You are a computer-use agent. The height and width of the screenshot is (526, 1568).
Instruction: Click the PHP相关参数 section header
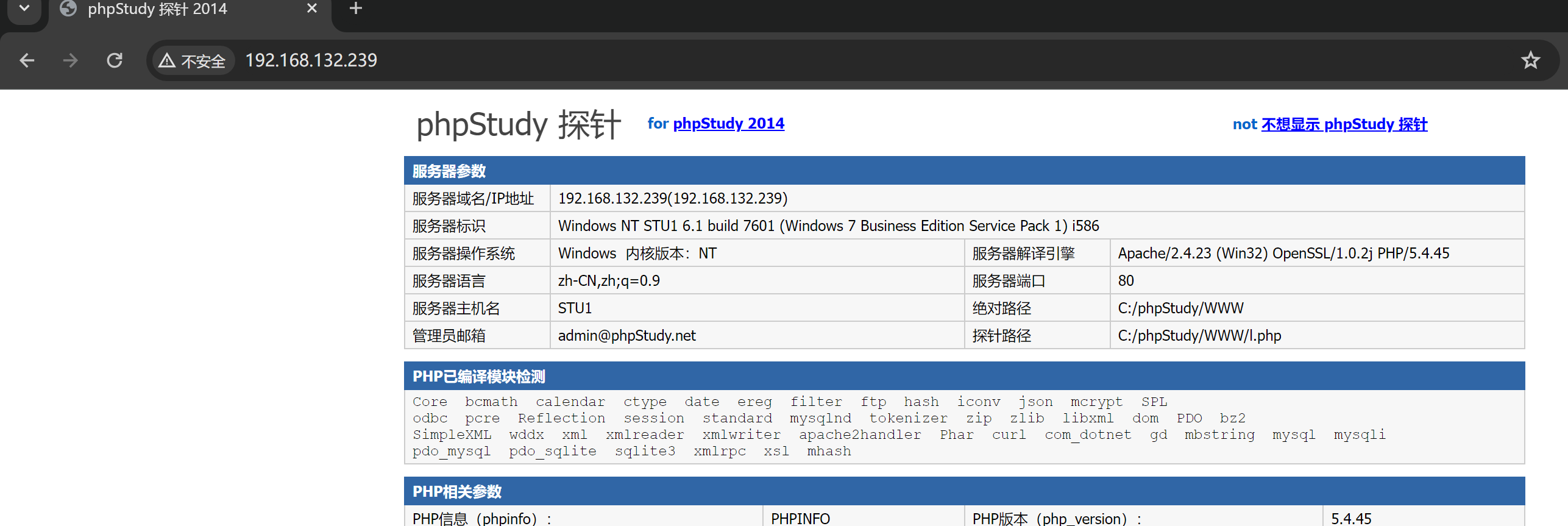coord(964,491)
